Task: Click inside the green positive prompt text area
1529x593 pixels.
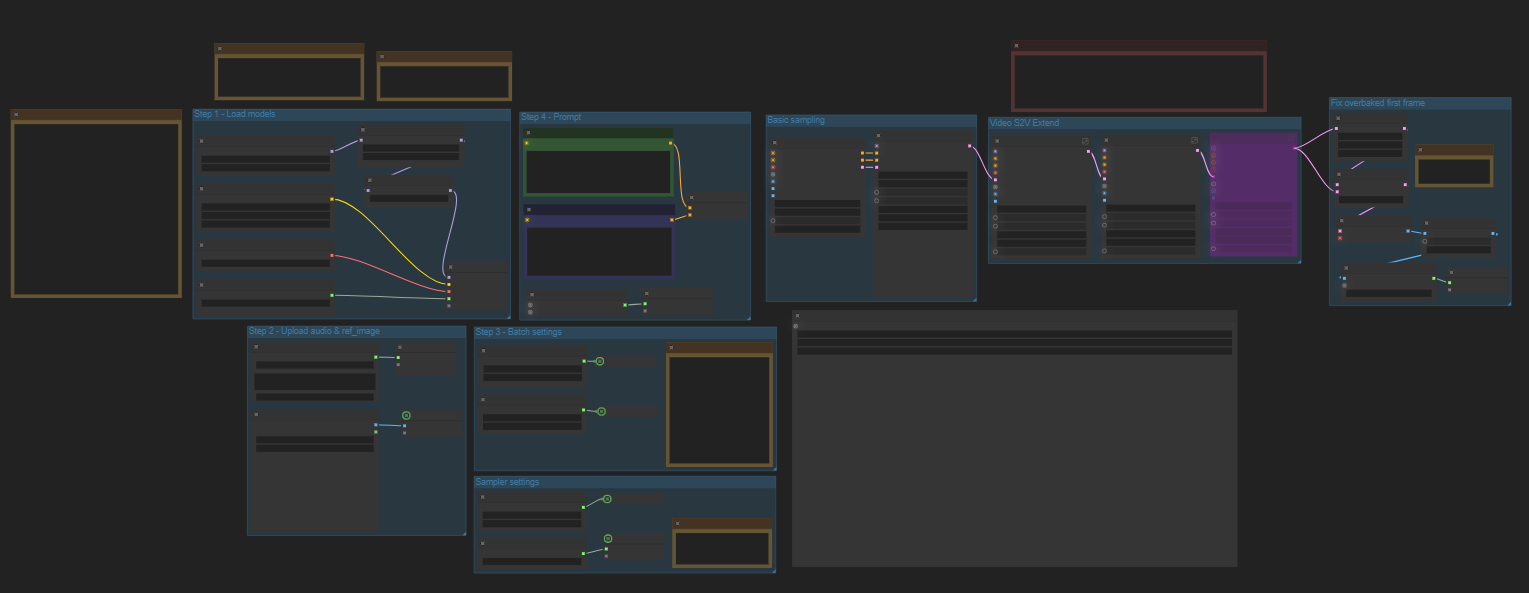Action: [x=598, y=172]
